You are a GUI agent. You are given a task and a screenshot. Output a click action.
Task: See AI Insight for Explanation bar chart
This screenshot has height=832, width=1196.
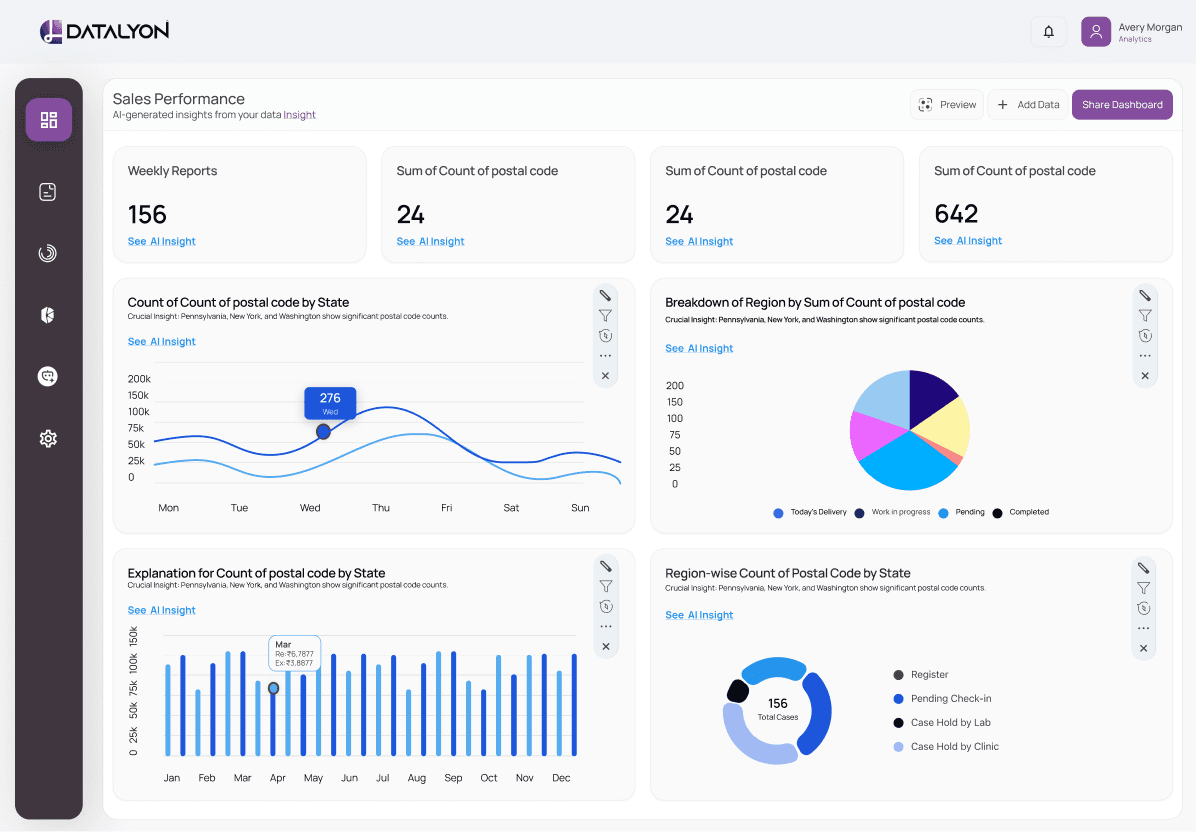tap(162, 610)
